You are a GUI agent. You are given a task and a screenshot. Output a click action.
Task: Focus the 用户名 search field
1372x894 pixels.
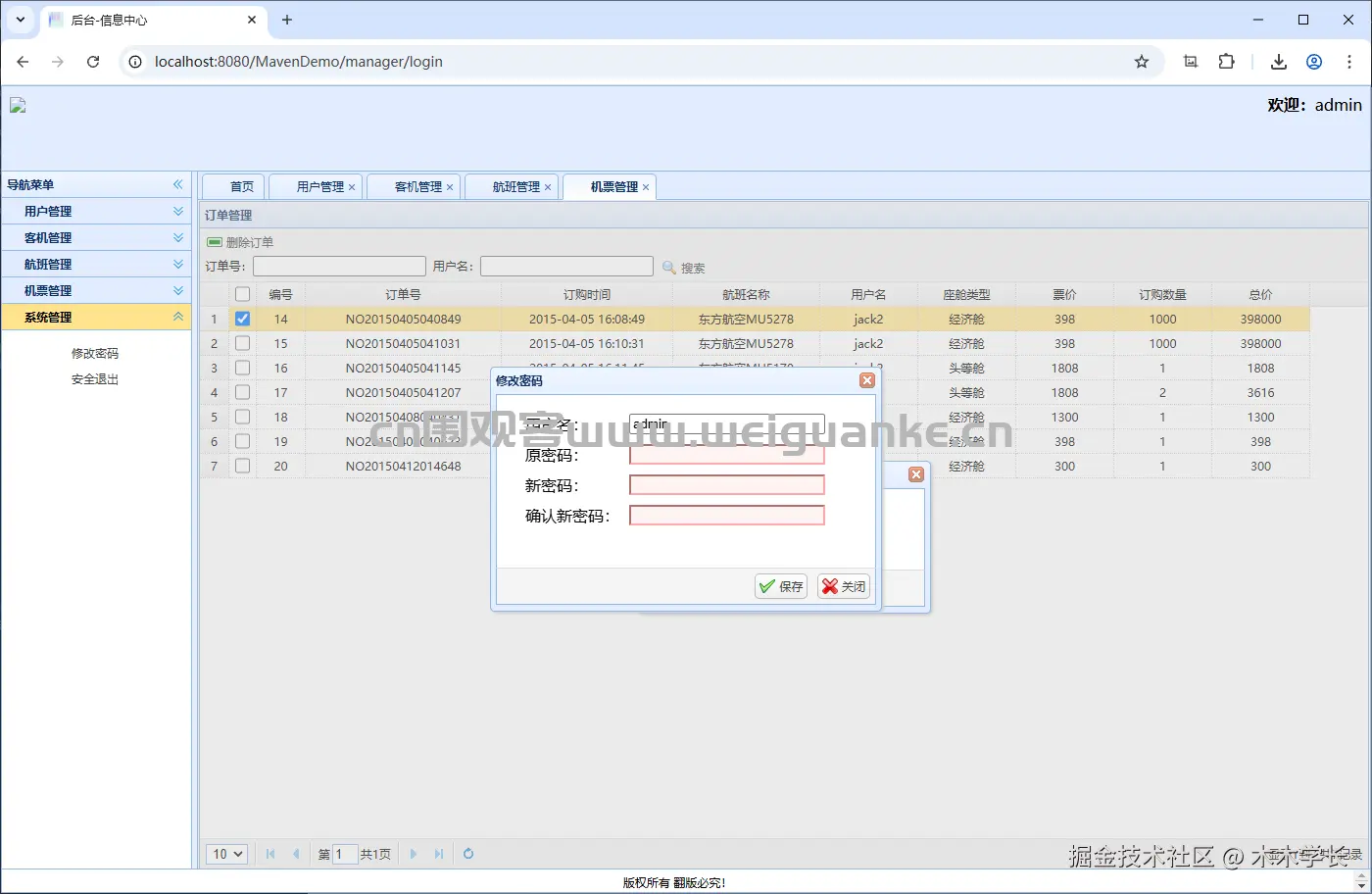coord(566,266)
